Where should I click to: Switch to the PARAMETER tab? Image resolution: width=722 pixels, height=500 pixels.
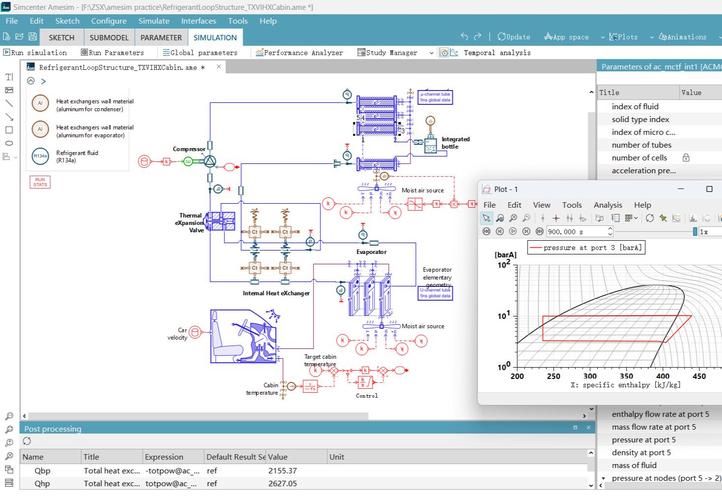point(160,37)
